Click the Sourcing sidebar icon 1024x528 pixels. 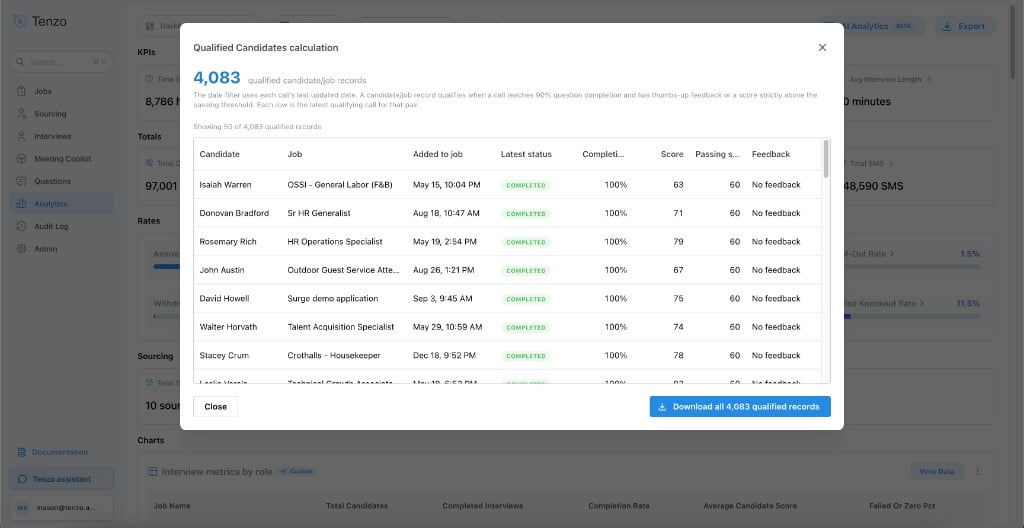[x=22, y=114]
